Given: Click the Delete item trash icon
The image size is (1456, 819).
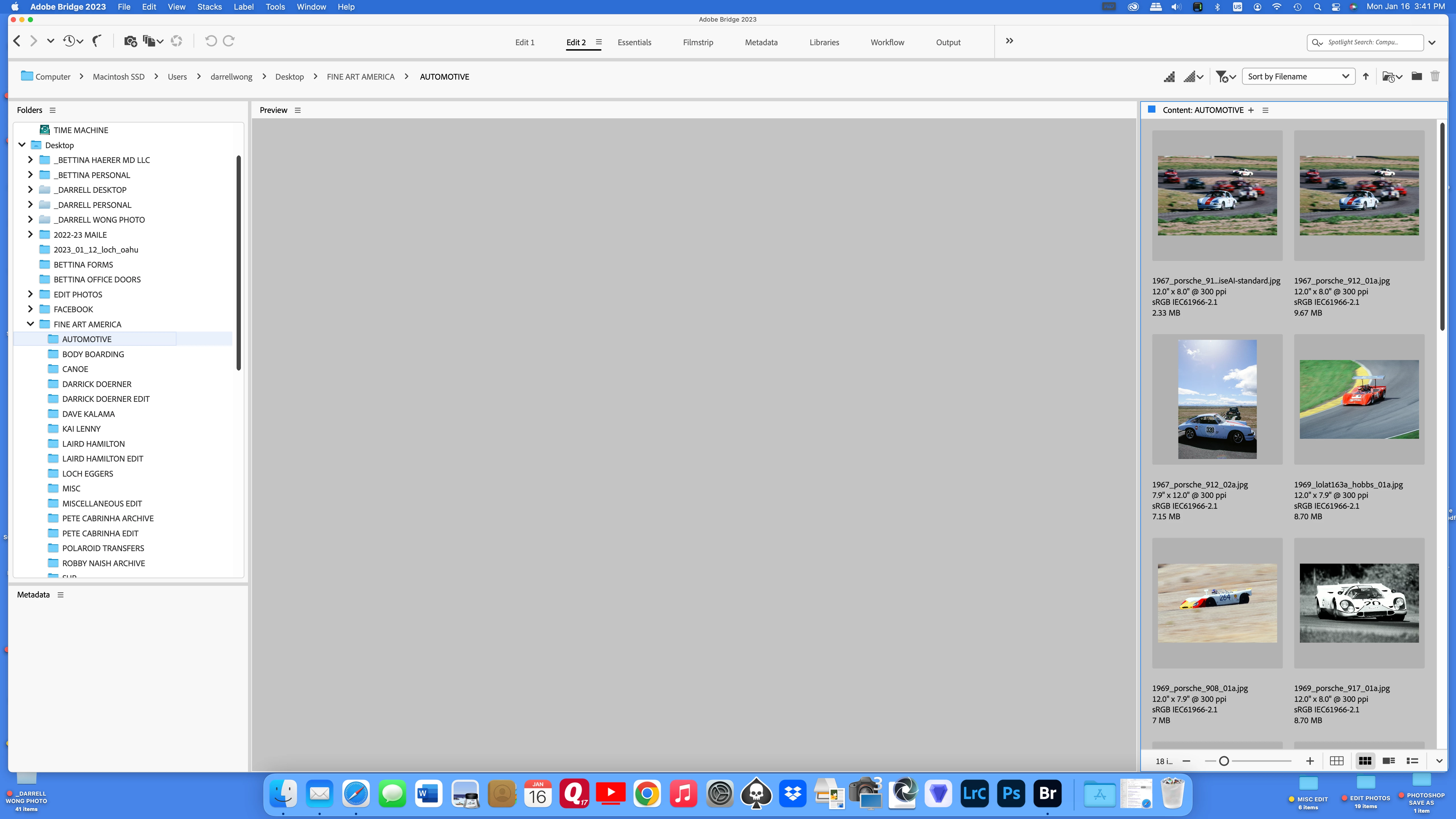Looking at the screenshot, I should click(x=1434, y=76).
